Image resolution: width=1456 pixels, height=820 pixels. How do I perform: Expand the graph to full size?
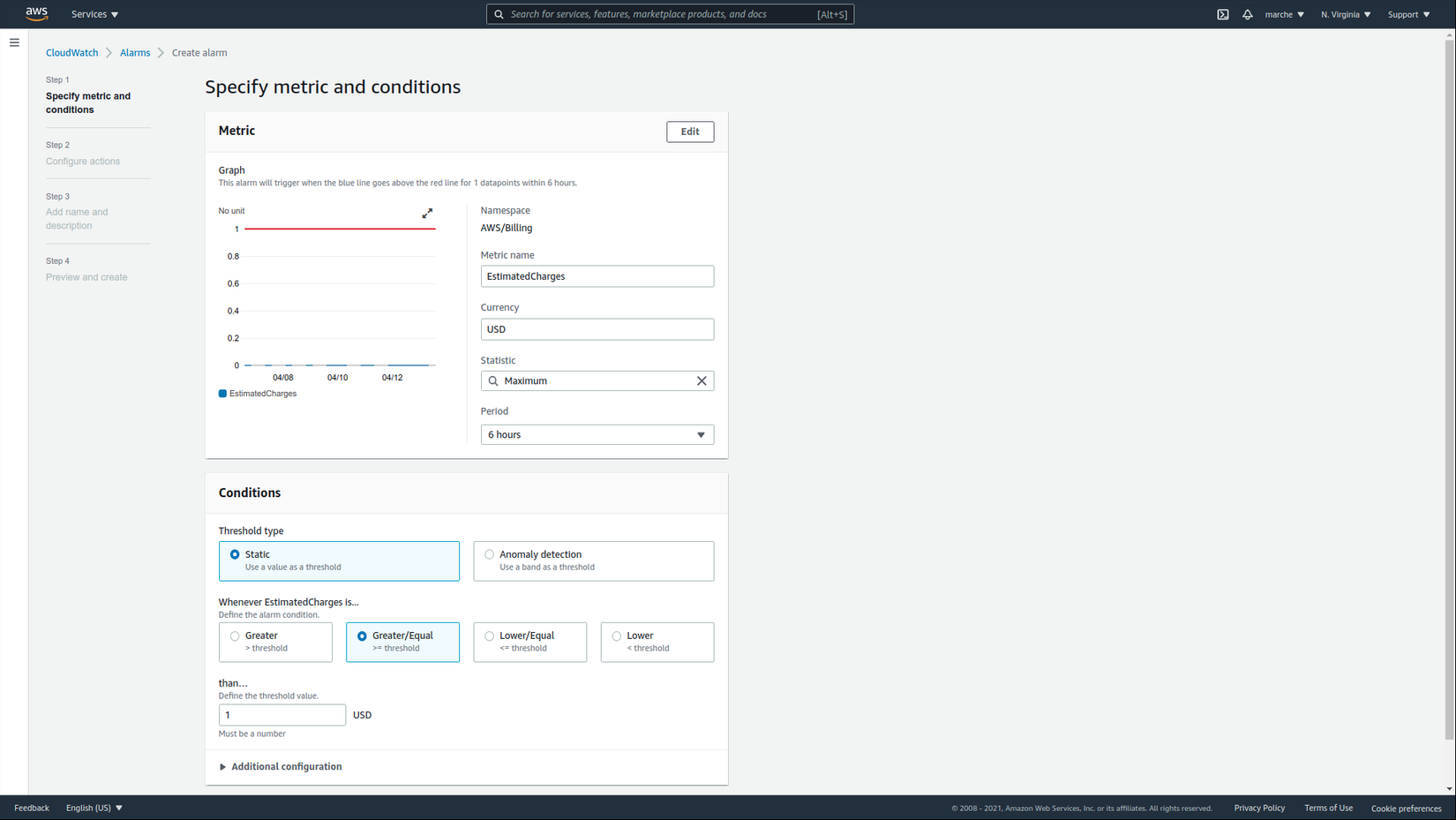coord(427,214)
